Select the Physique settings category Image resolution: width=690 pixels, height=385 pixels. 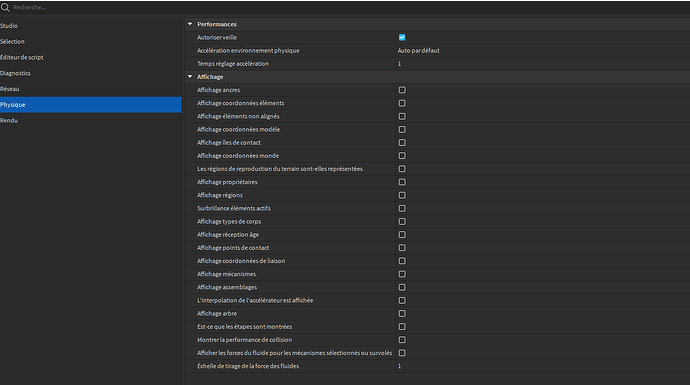91,105
